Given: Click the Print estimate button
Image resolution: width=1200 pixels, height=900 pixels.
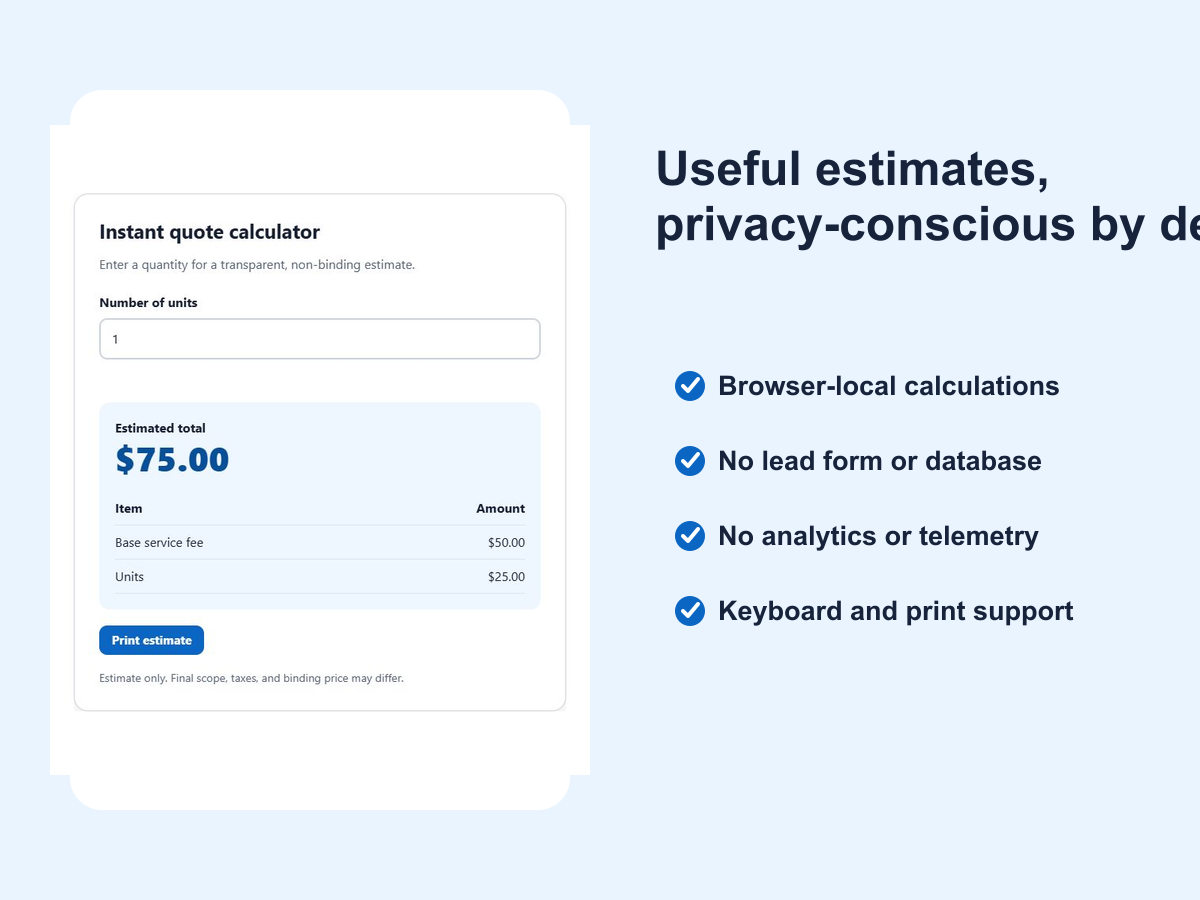Looking at the screenshot, I should [151, 640].
